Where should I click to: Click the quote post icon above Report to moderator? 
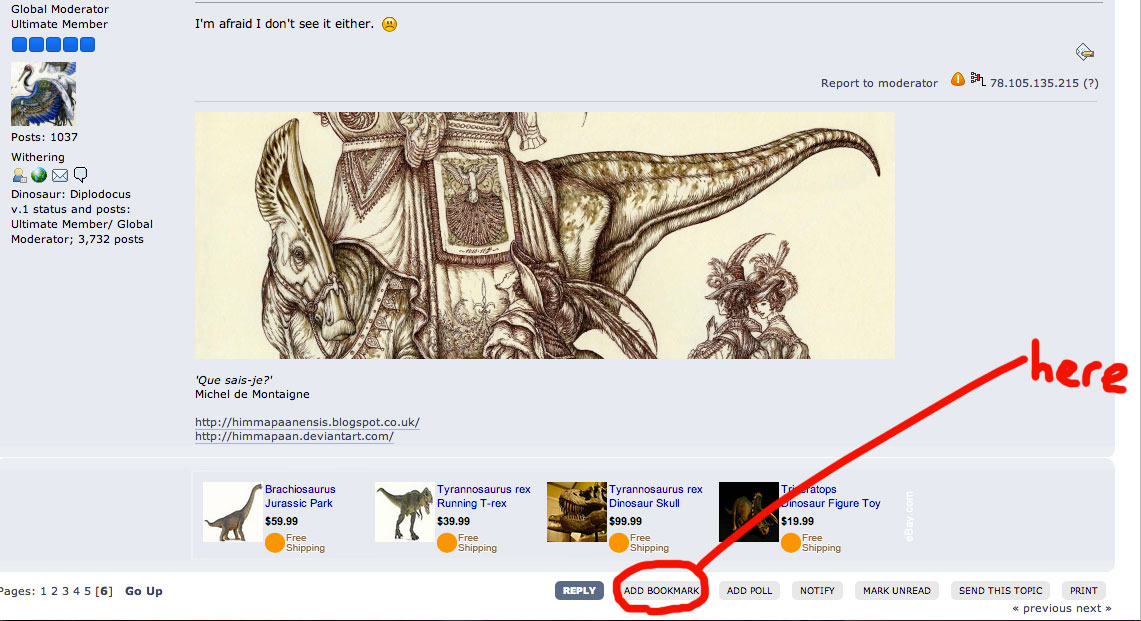(1084, 52)
